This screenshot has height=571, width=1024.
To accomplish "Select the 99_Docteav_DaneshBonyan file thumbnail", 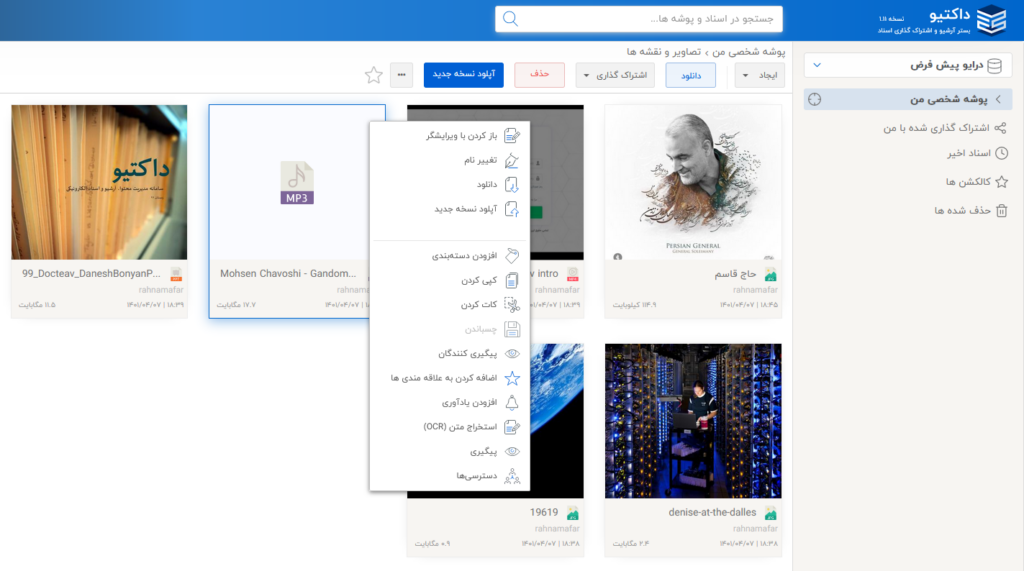I will tap(99, 182).
